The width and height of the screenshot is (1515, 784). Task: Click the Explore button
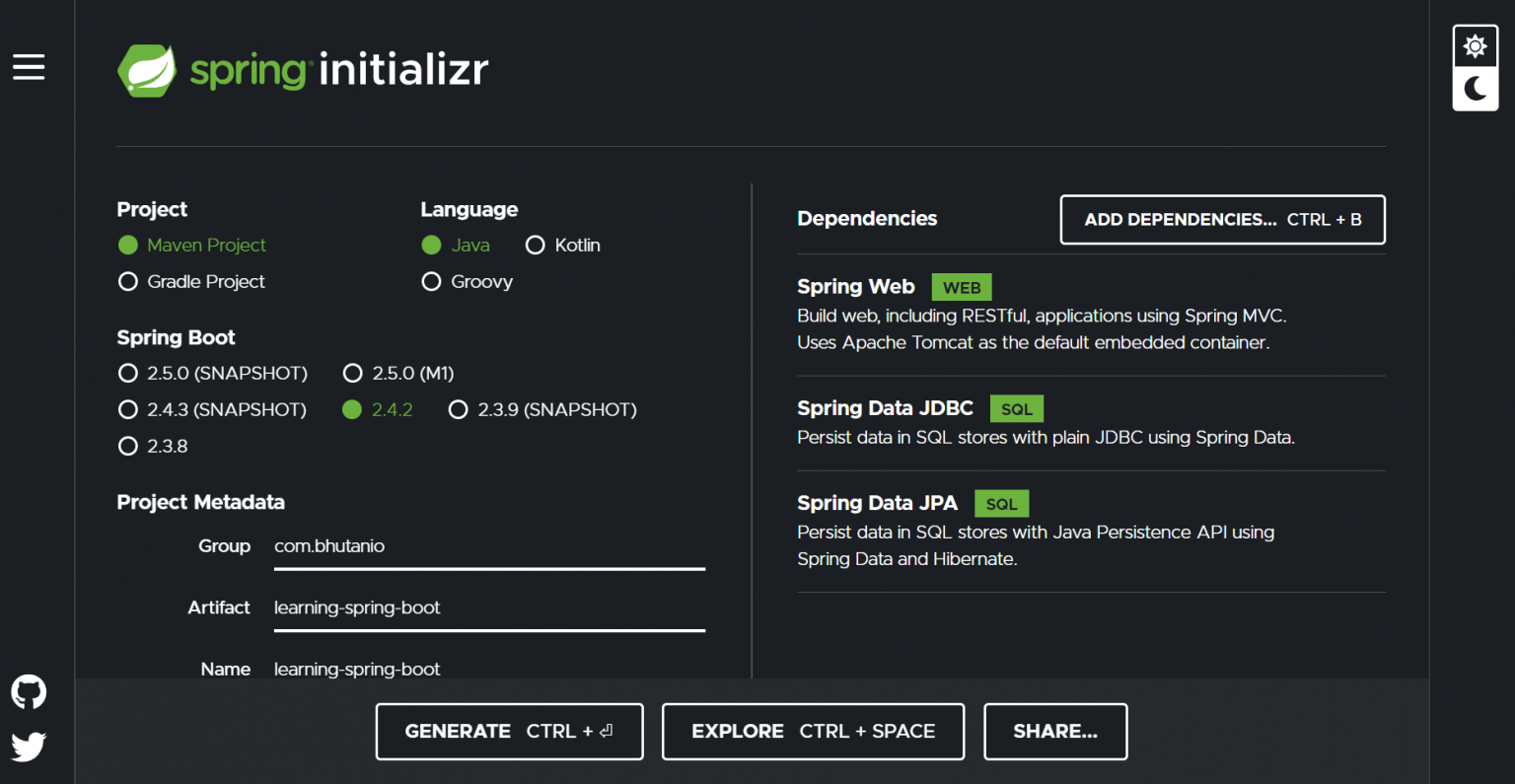tap(814, 732)
